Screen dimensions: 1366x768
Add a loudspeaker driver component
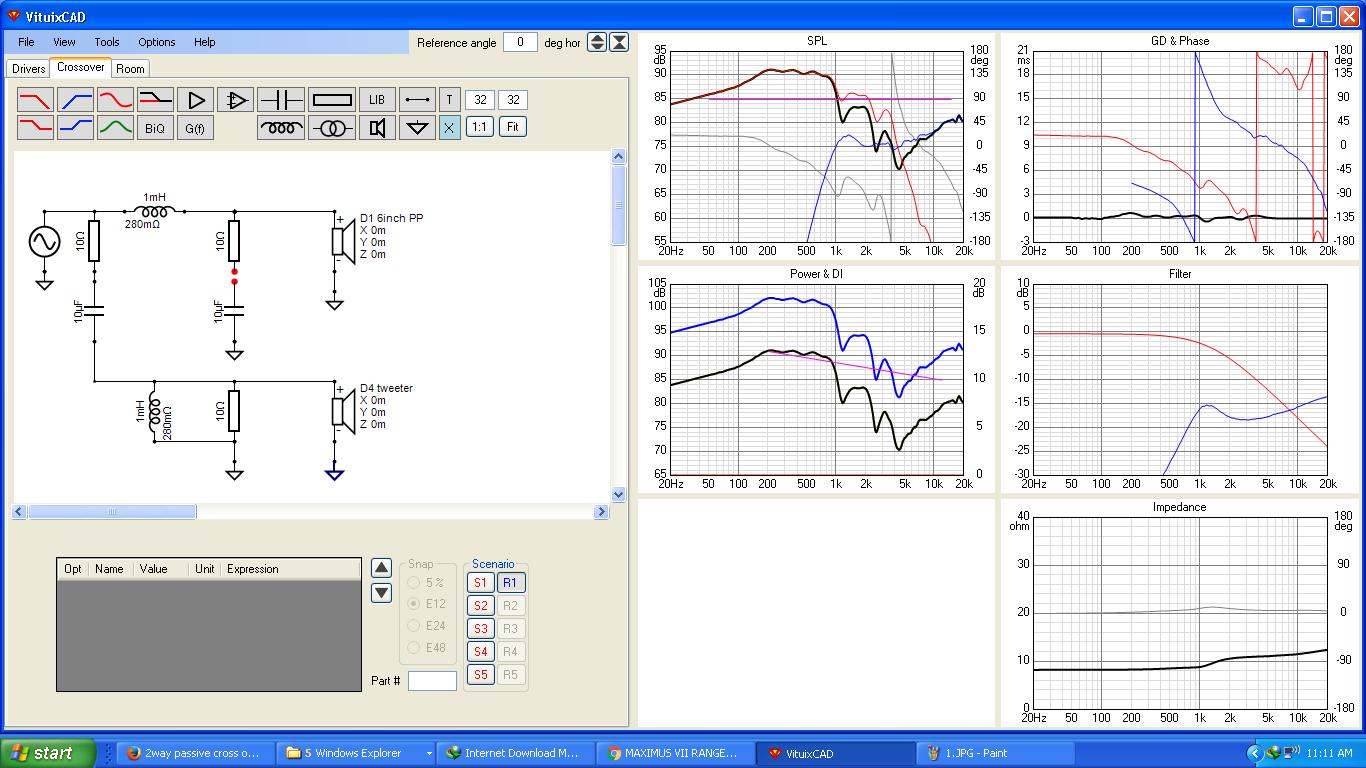(377, 127)
